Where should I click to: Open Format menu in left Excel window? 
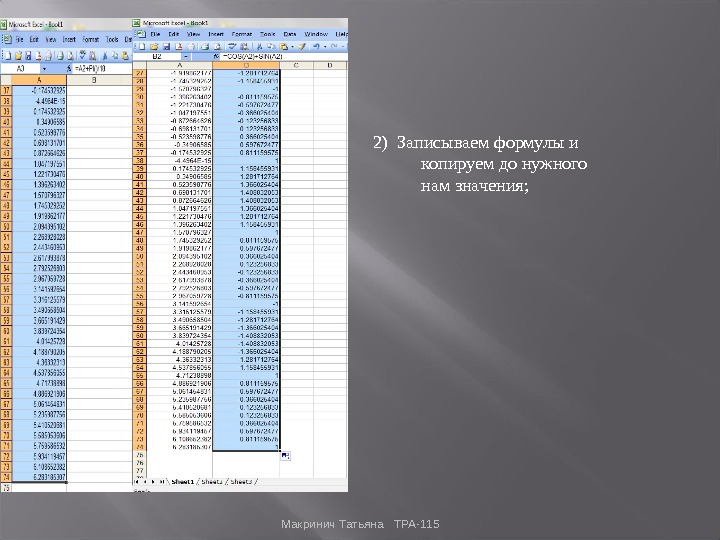click(91, 39)
